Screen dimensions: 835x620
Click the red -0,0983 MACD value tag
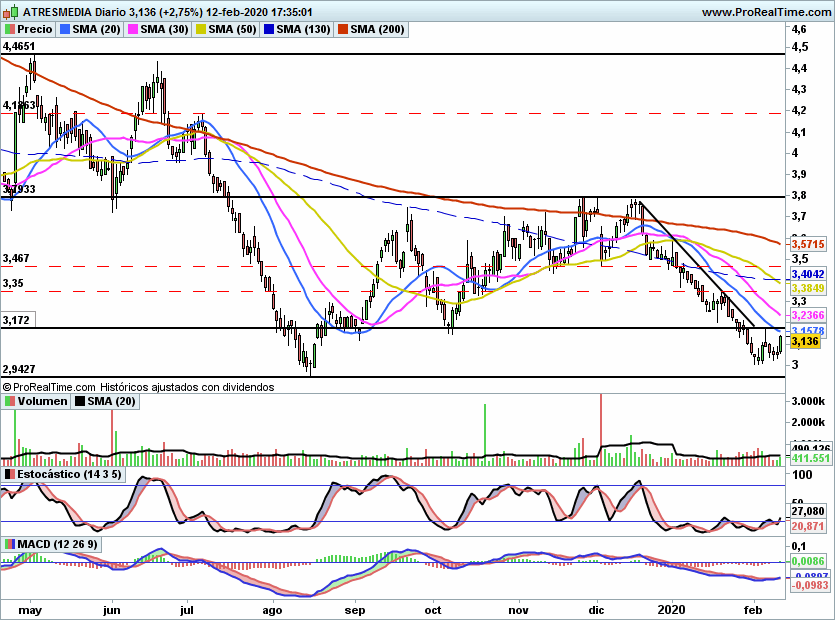(809, 585)
